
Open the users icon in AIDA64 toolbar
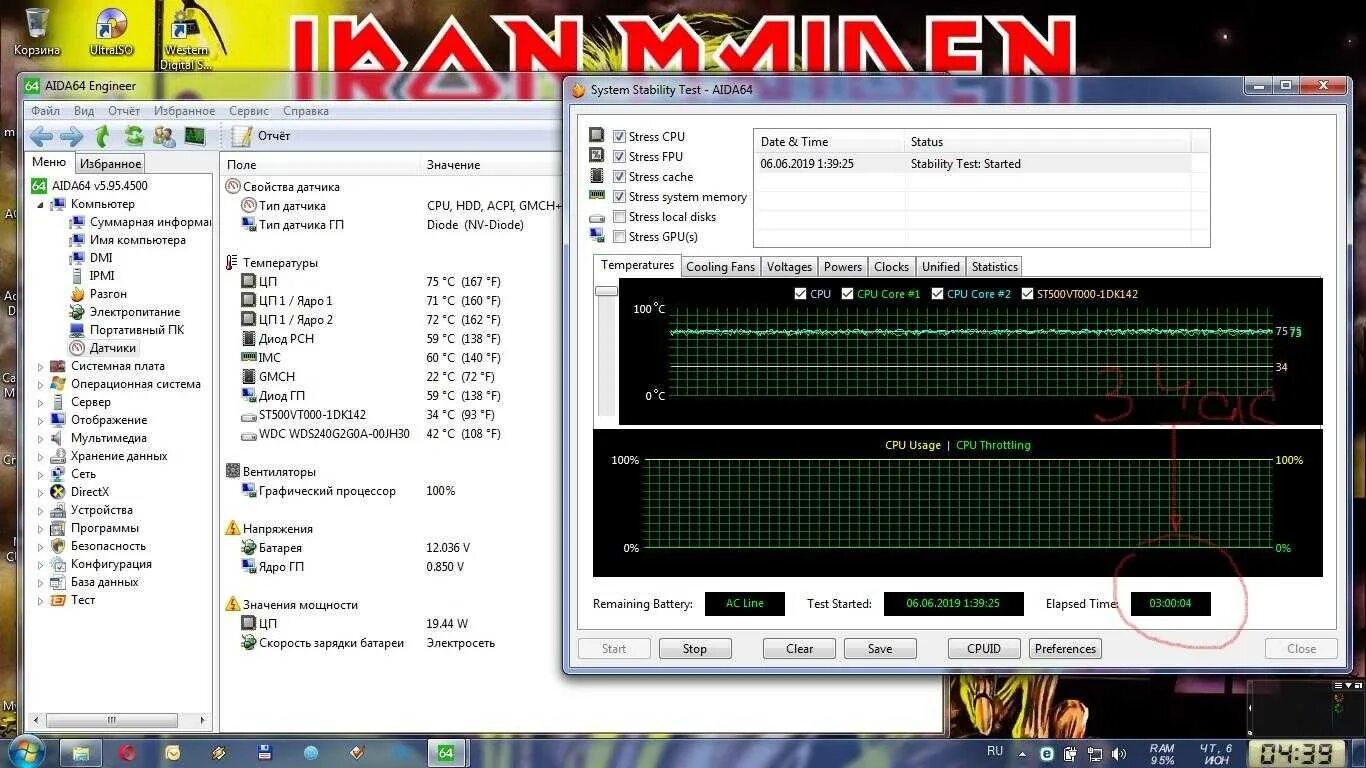(164, 136)
